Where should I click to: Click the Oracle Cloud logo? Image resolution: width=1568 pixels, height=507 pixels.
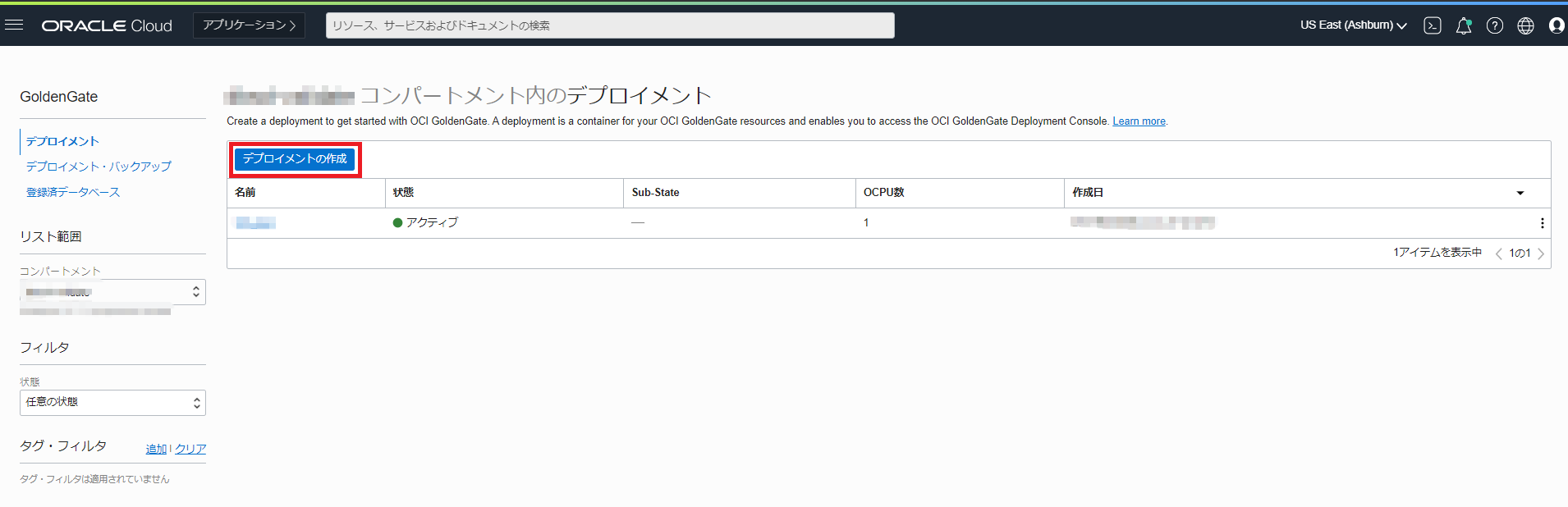coord(107,25)
